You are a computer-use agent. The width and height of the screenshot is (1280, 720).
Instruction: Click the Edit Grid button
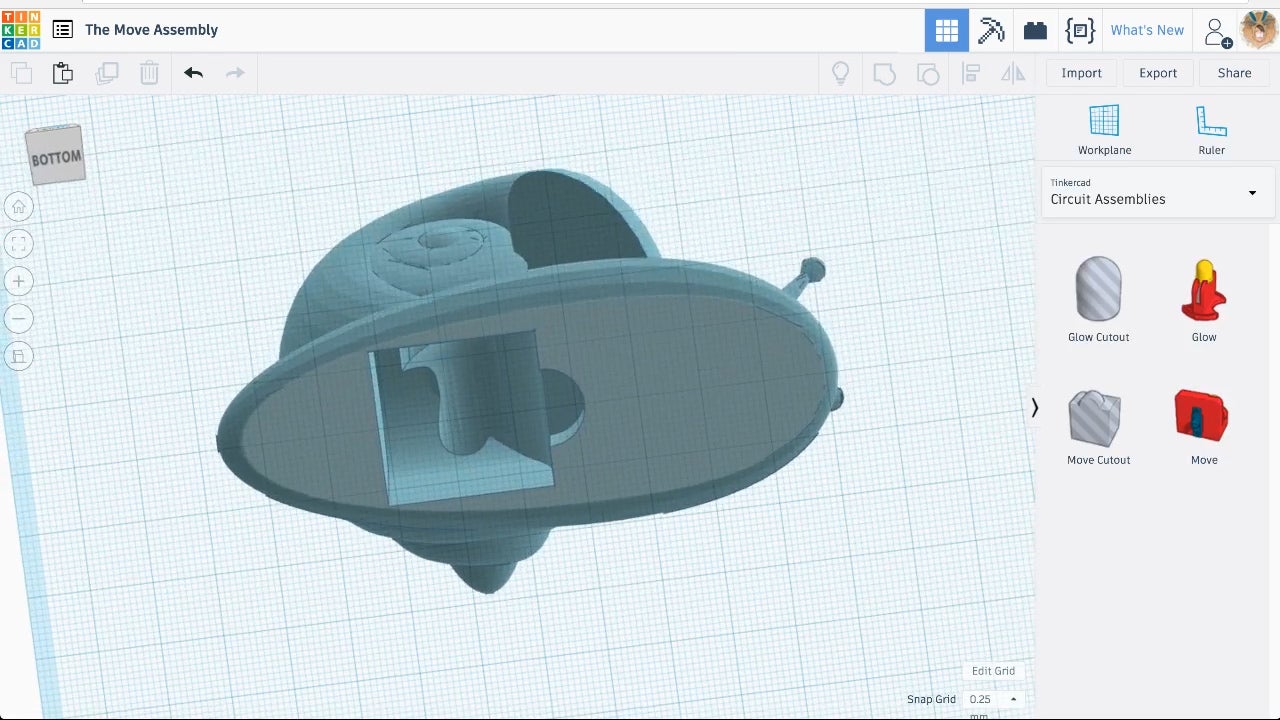point(993,671)
